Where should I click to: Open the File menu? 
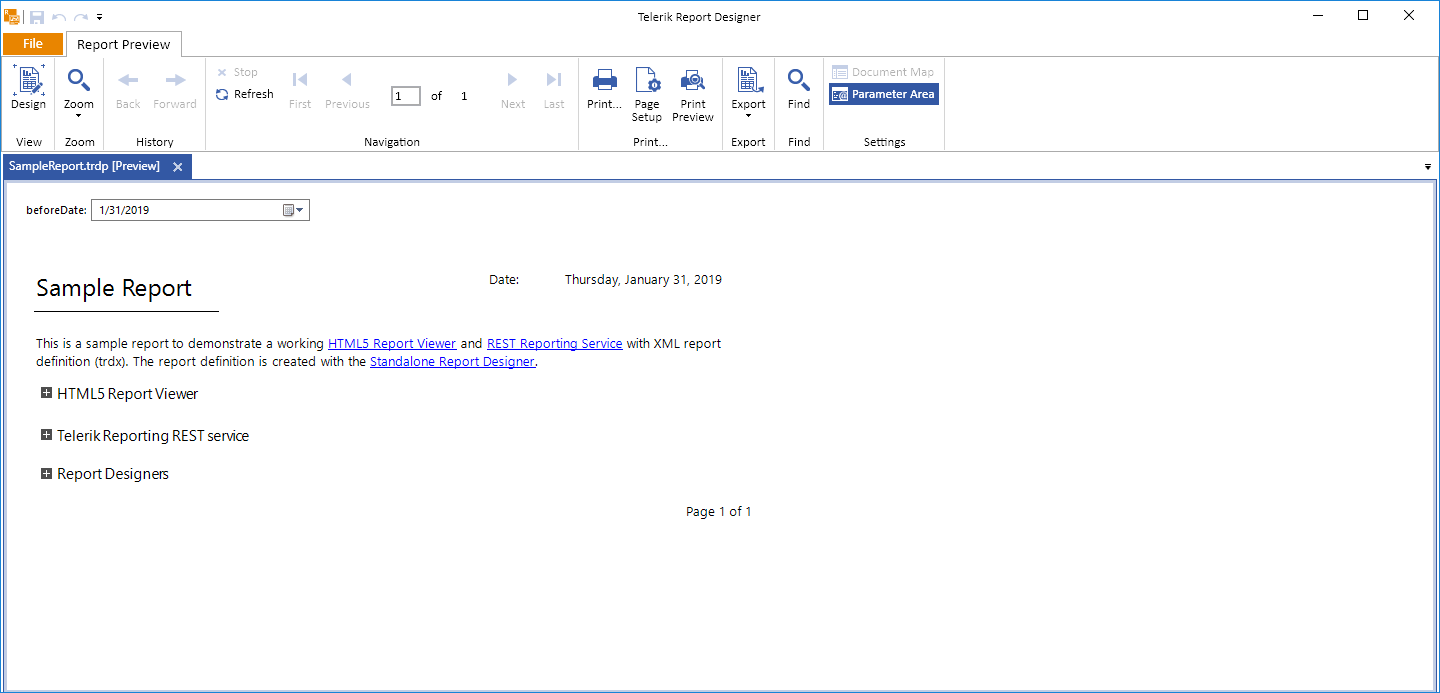tap(33, 44)
